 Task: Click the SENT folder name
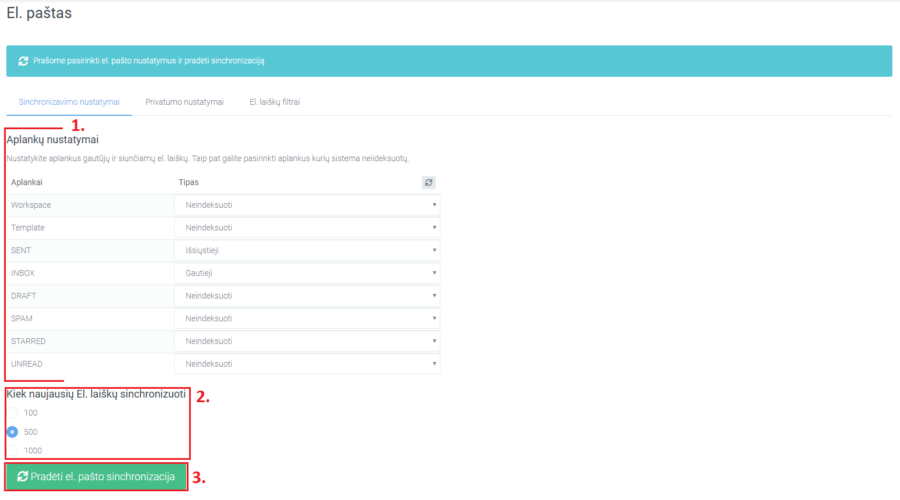[21, 250]
